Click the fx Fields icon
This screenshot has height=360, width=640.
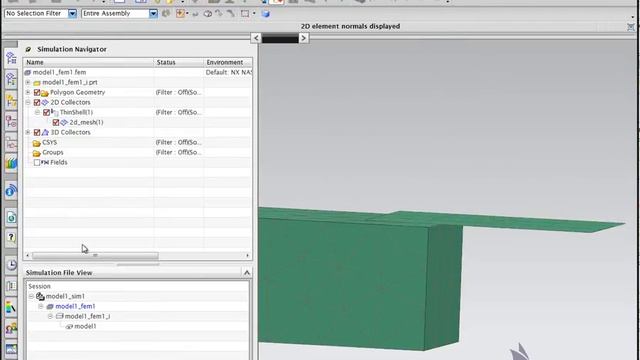coord(45,162)
